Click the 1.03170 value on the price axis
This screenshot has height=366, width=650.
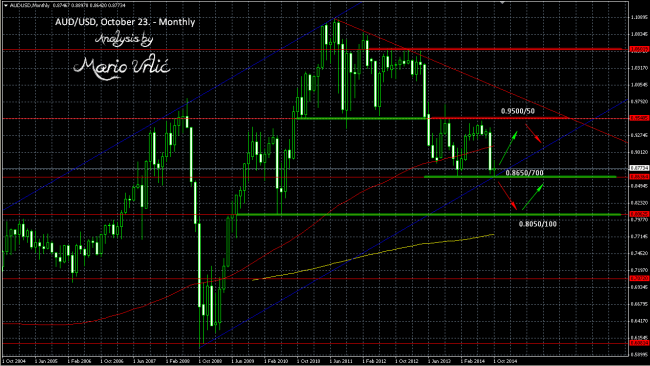(640, 68)
